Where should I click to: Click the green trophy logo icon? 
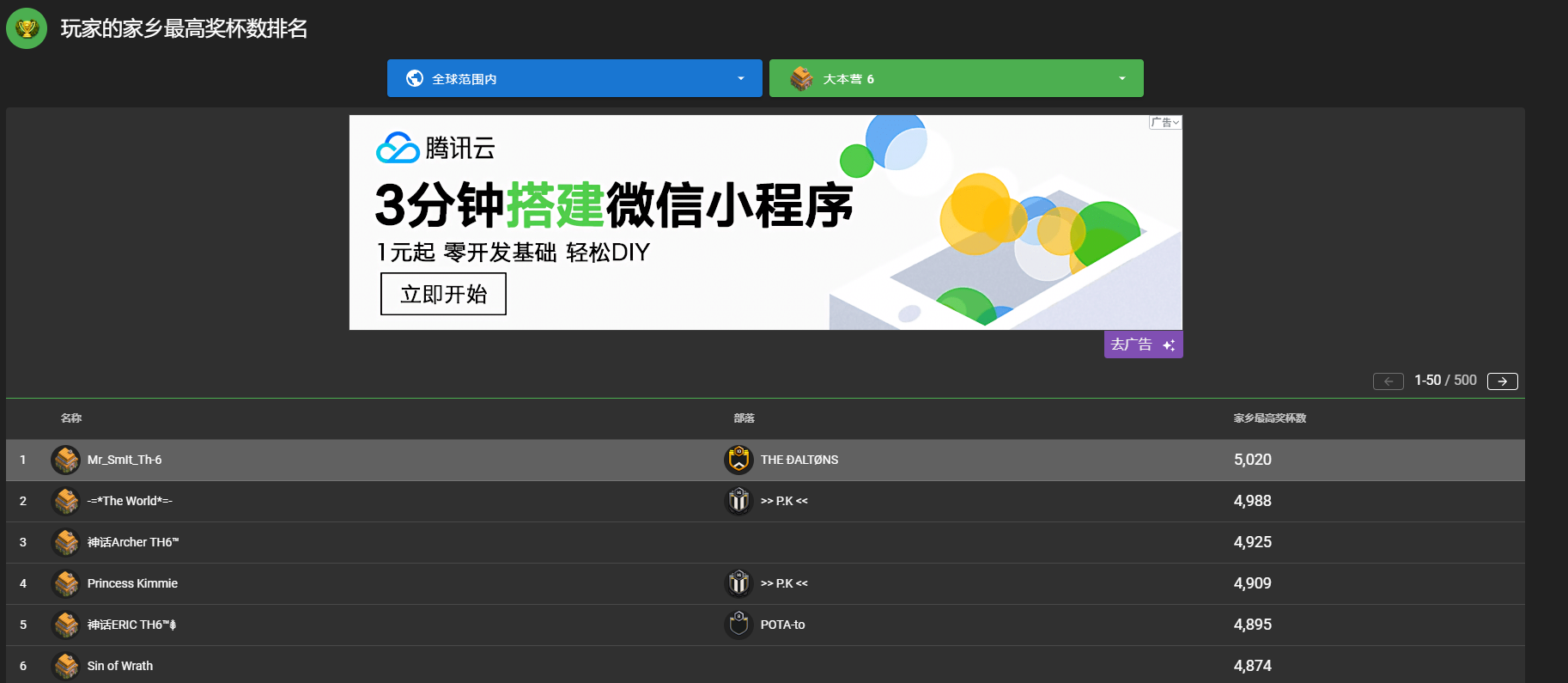tap(27, 28)
